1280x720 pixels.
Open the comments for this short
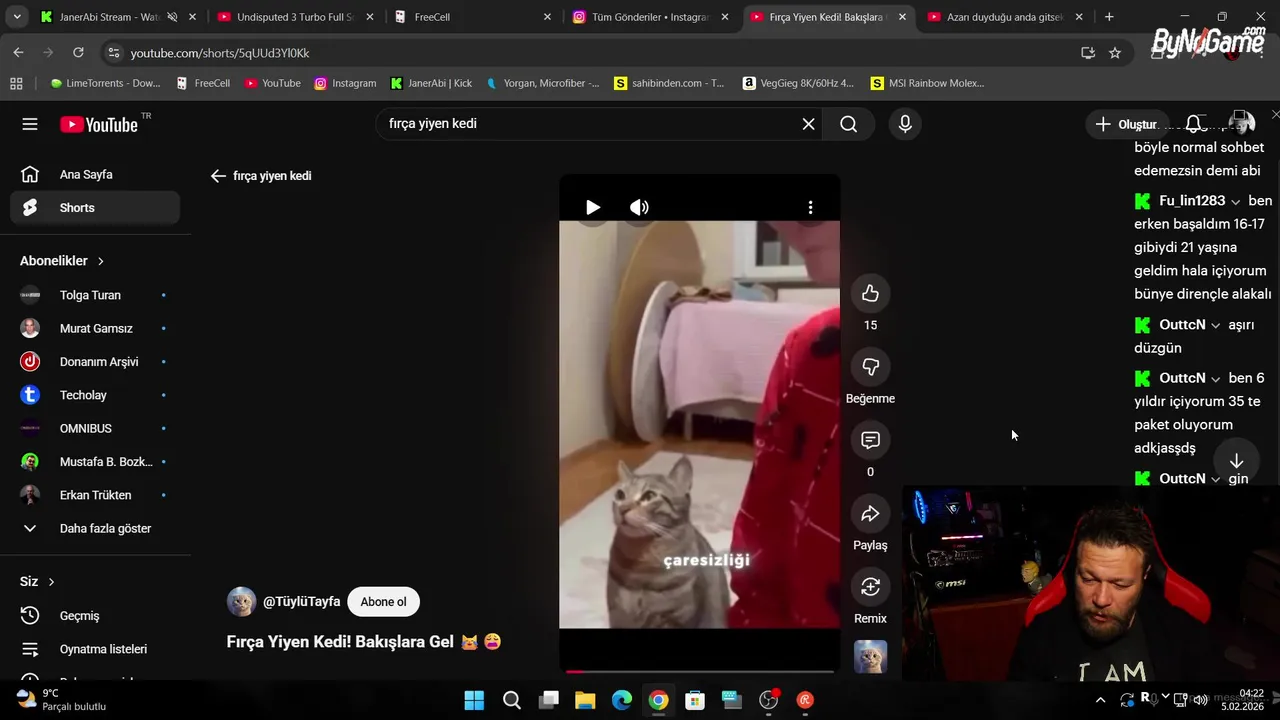pos(870,440)
